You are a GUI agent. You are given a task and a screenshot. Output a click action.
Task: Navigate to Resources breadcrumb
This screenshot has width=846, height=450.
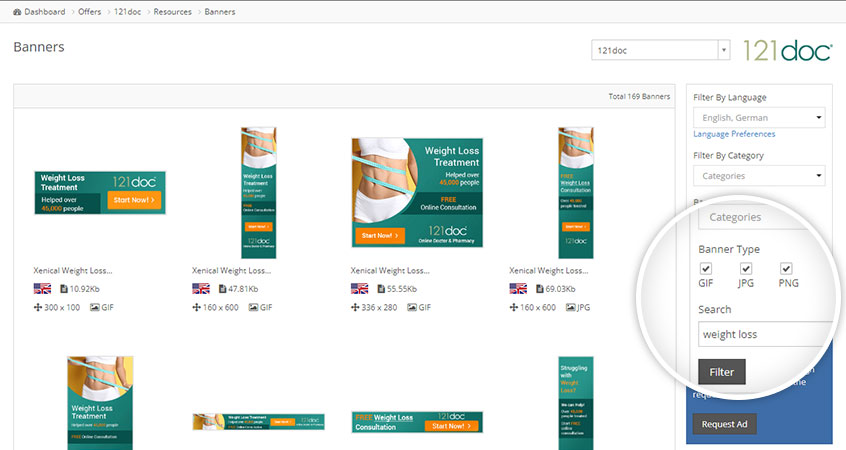[x=173, y=11]
